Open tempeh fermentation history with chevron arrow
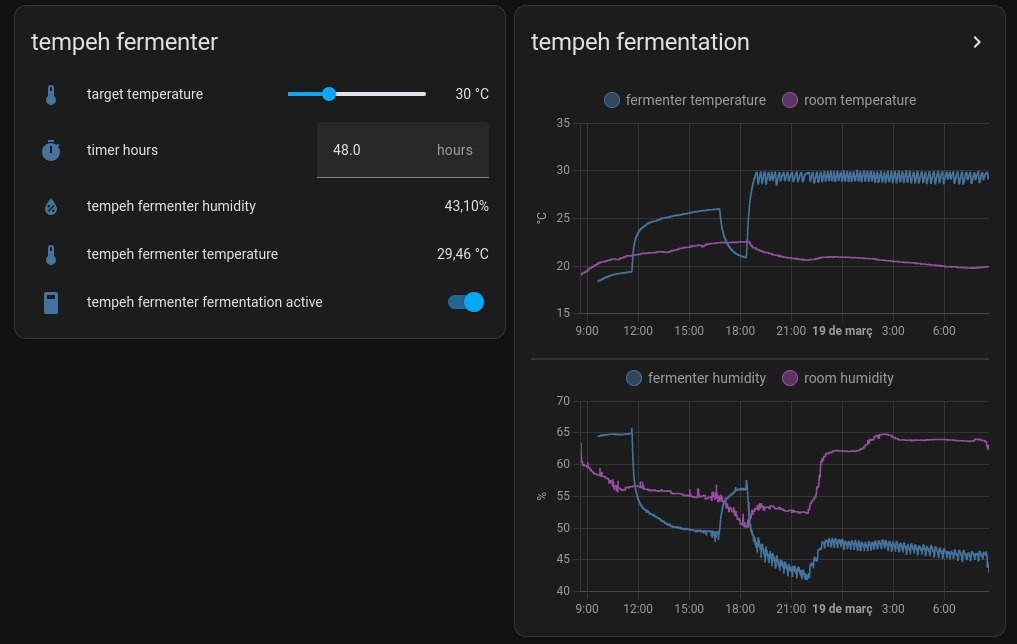 (x=977, y=42)
